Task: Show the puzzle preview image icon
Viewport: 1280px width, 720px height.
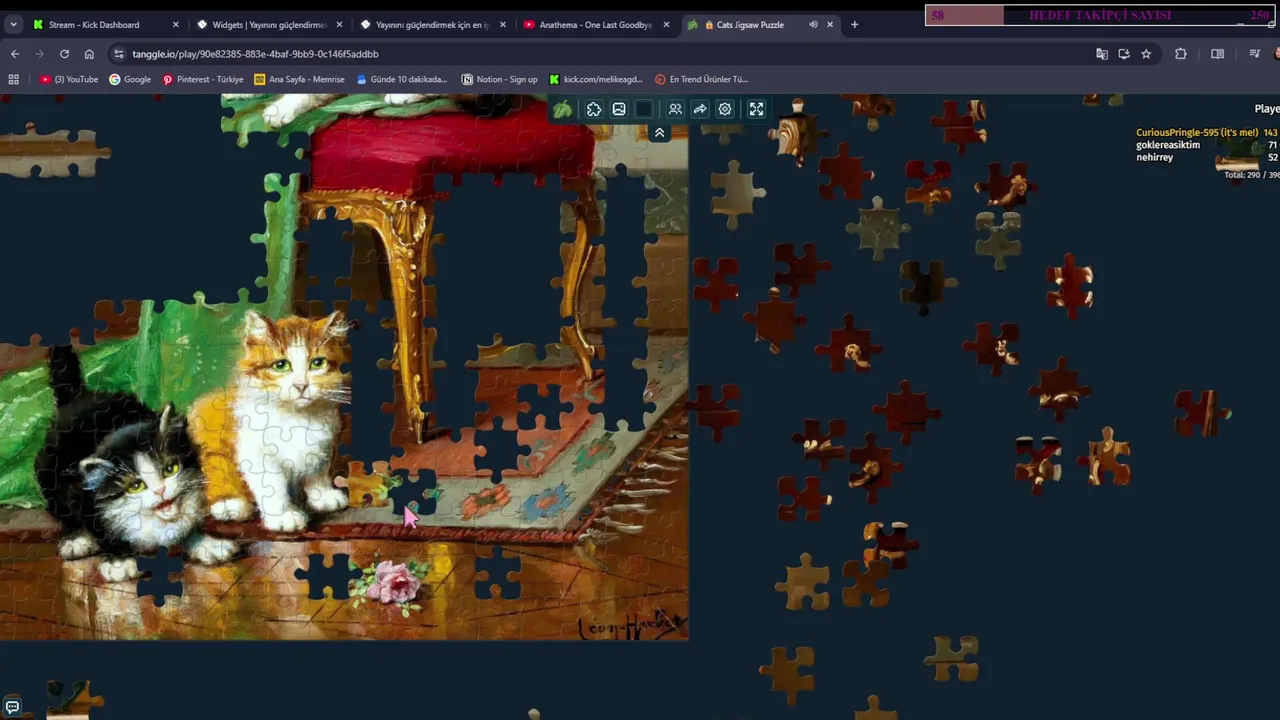Action: (x=619, y=109)
